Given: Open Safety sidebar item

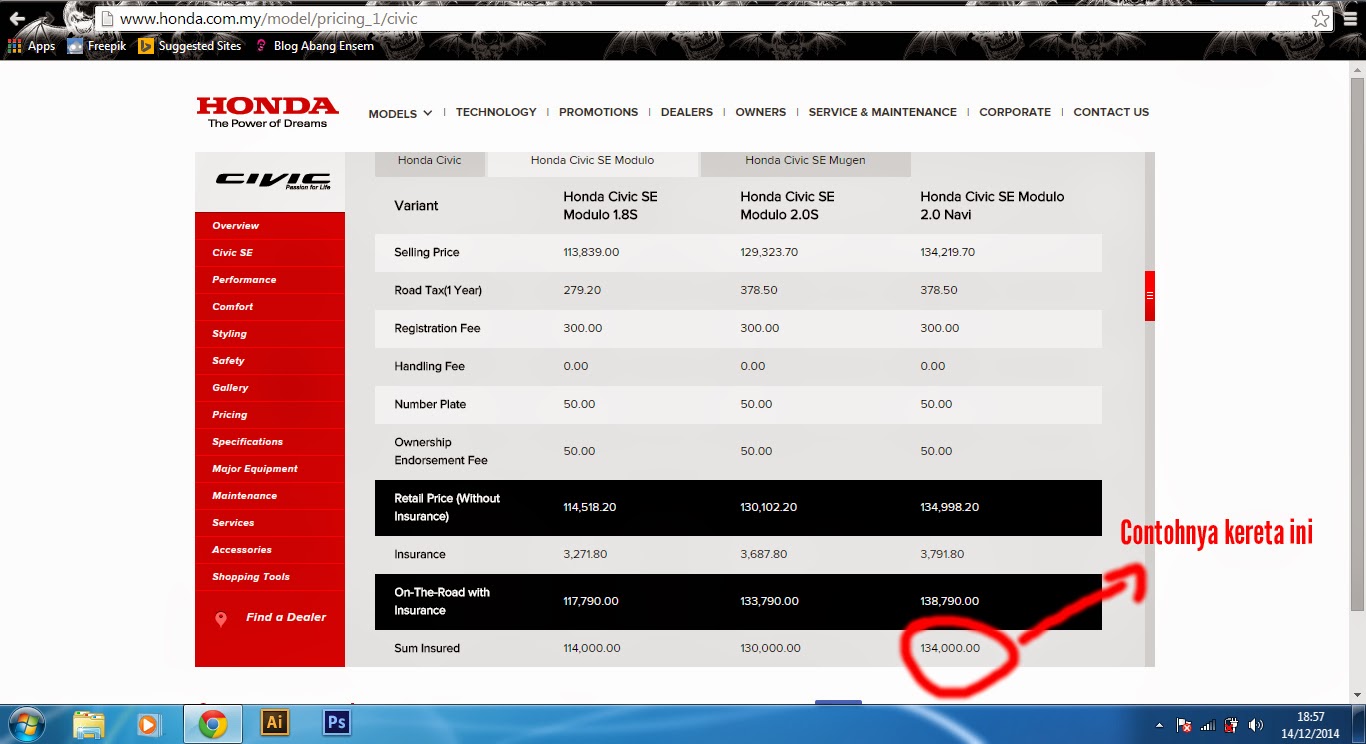Looking at the screenshot, I should [x=270, y=361].
